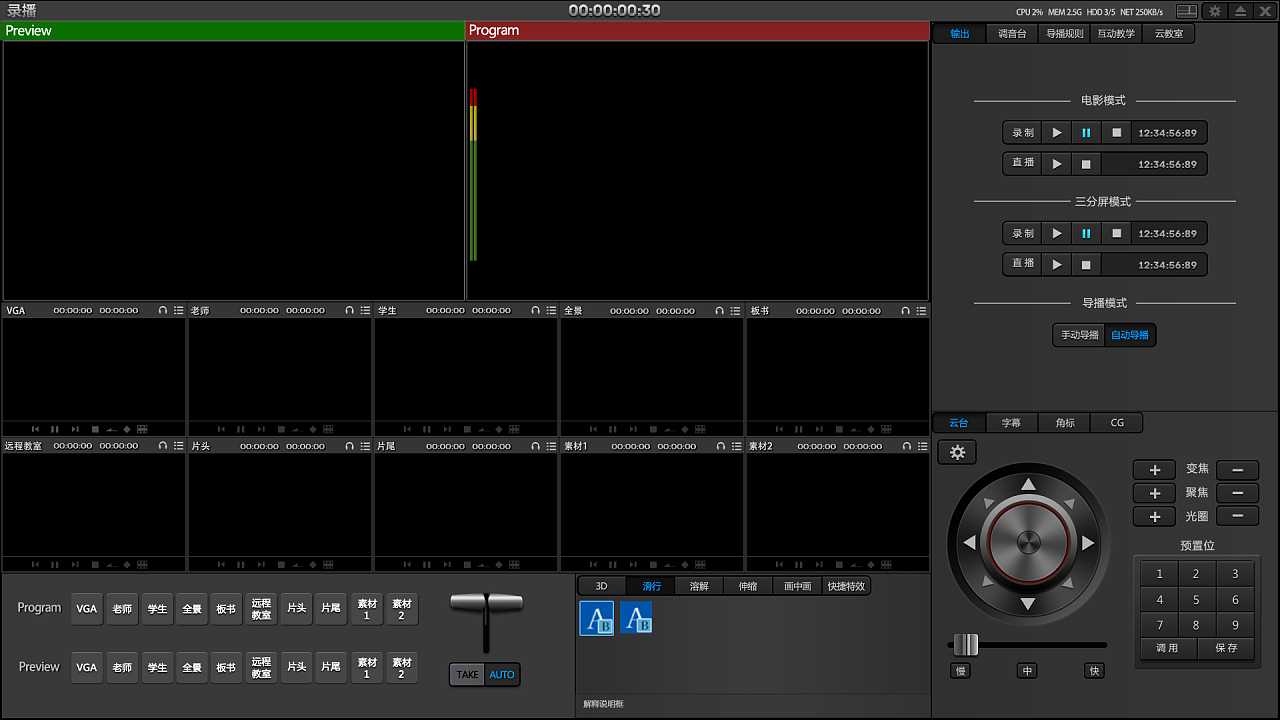1280x720 pixels.
Task: Click the eject icon in title bar
Action: [x=1240, y=11]
